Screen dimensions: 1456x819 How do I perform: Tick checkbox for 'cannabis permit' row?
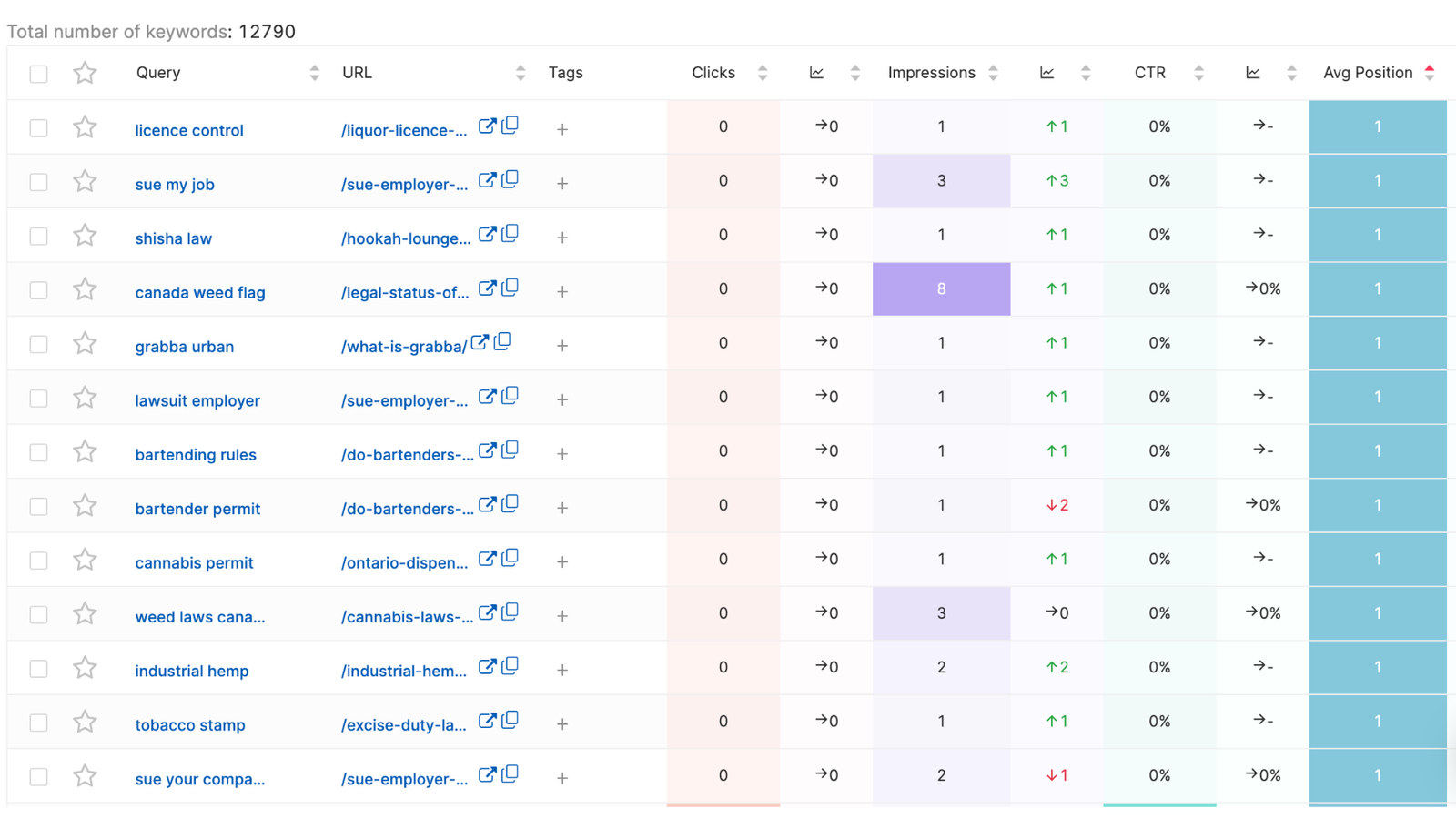point(38,561)
